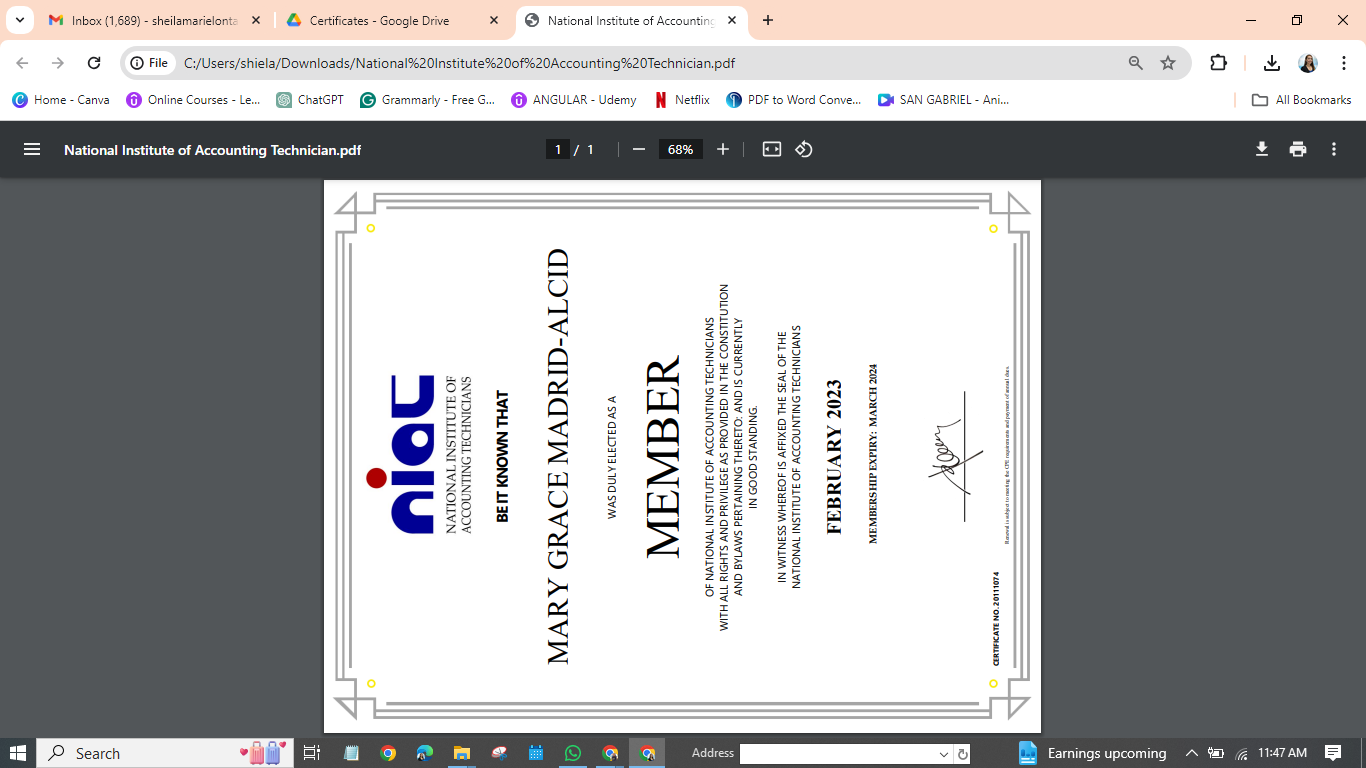Bookmark this page with star icon
Viewport: 1366px width, 768px height.
1168,63
